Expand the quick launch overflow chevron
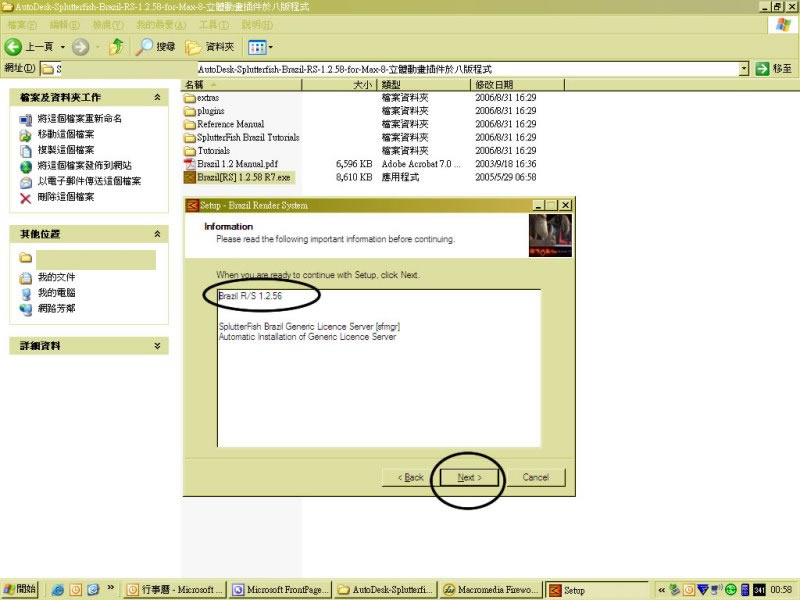This screenshot has height=600, width=800. [x=110, y=587]
